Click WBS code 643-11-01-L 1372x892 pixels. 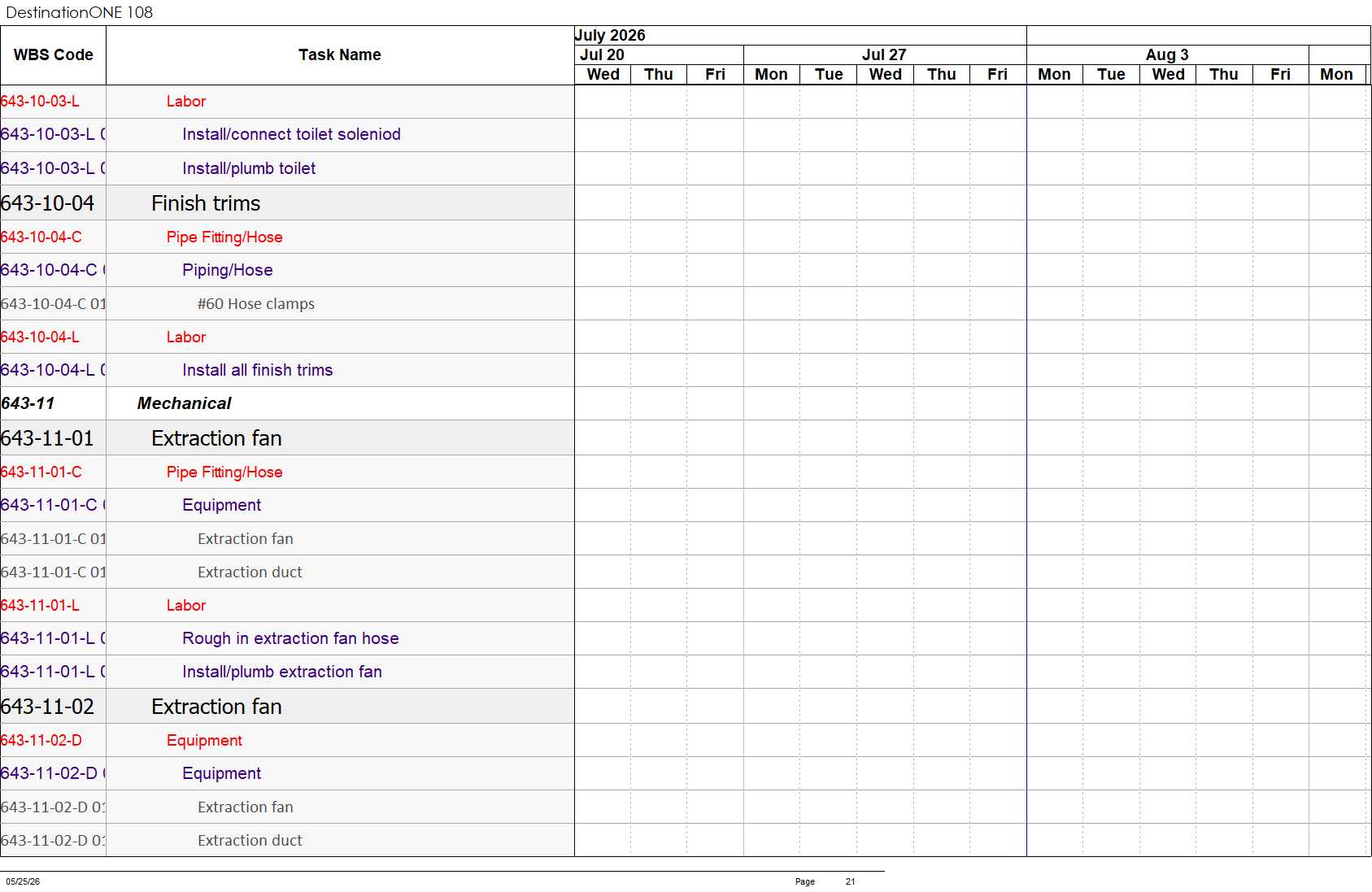tap(40, 606)
